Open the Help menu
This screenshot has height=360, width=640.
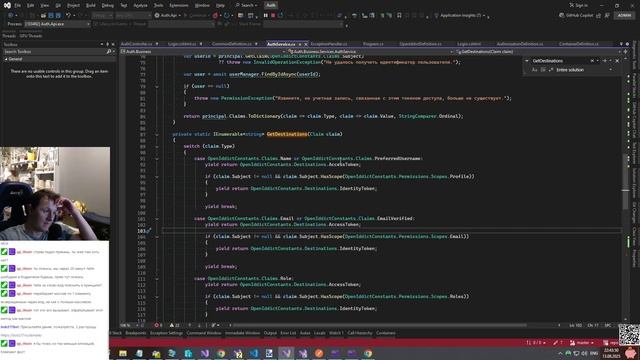click(220, 5)
